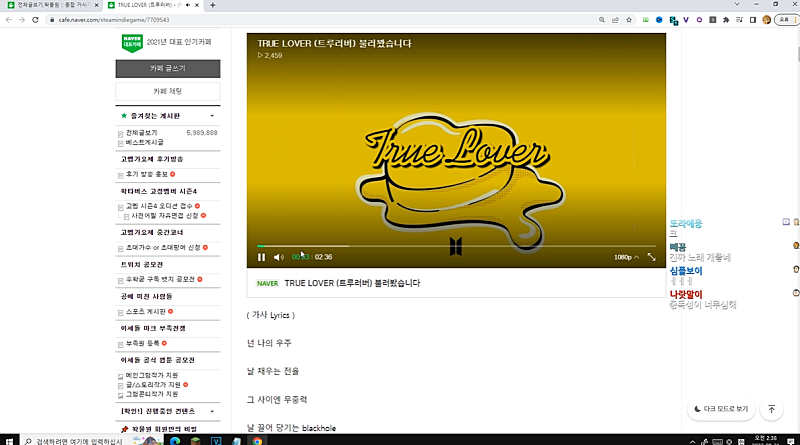Mute the TRUE LOVER tab audio icon
This screenshot has width=800, height=445.
coord(188,5)
